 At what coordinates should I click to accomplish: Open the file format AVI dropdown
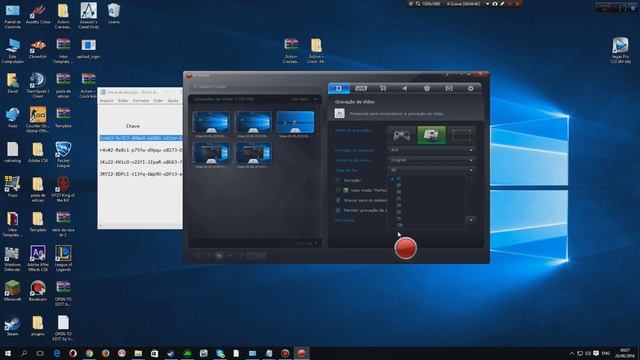pyautogui.click(x=431, y=150)
